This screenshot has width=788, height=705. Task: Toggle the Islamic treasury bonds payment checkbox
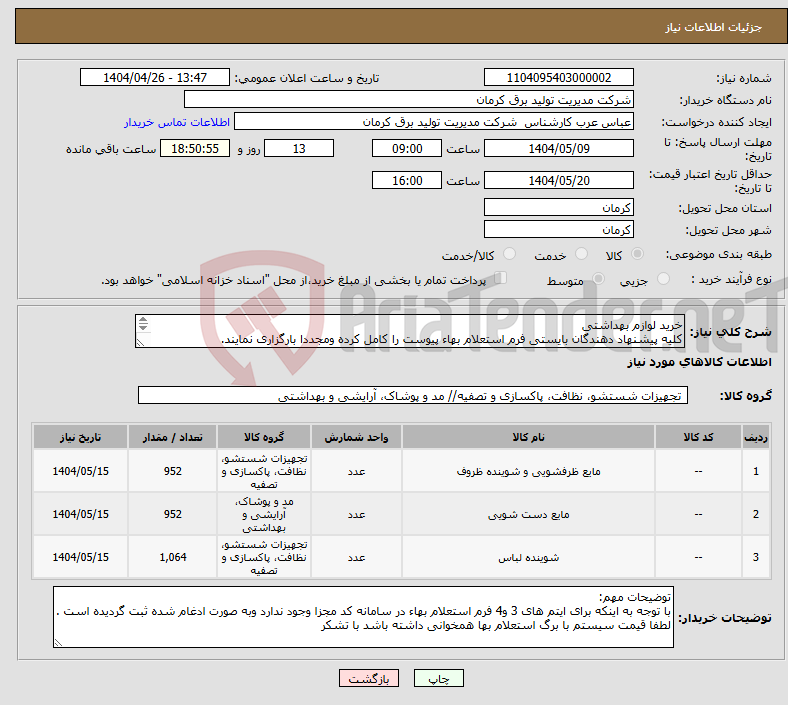501,278
